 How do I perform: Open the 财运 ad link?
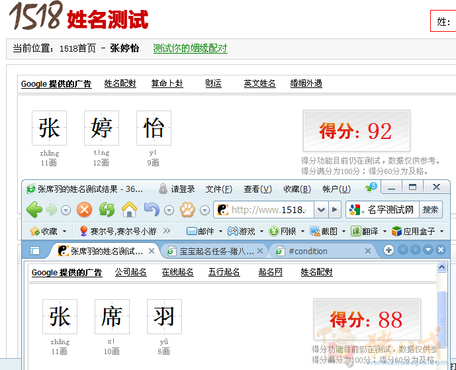[x=213, y=83]
